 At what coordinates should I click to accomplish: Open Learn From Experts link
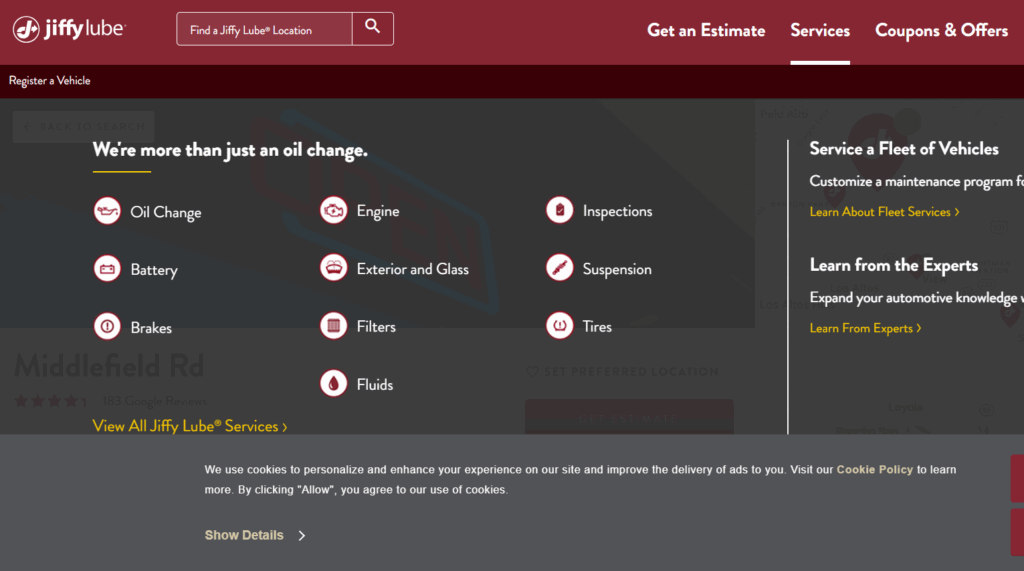pos(865,328)
